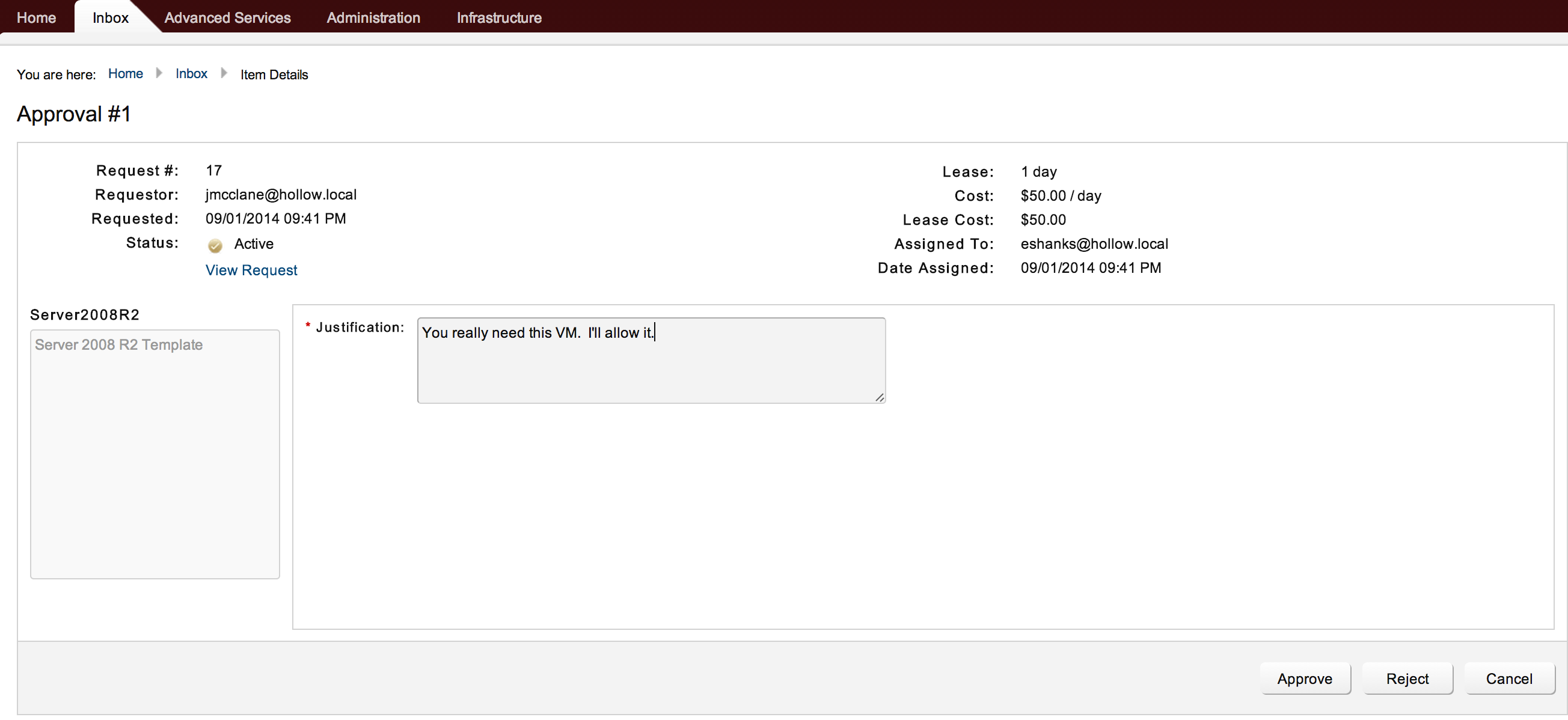Screen dimensions: 1568x720
Task: Go to the Administration tab
Action: (x=373, y=17)
